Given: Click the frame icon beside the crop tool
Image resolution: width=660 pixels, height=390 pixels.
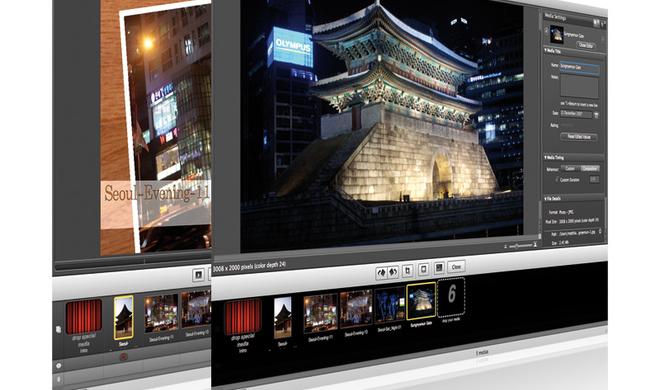Looking at the screenshot, I should (x=423, y=269).
